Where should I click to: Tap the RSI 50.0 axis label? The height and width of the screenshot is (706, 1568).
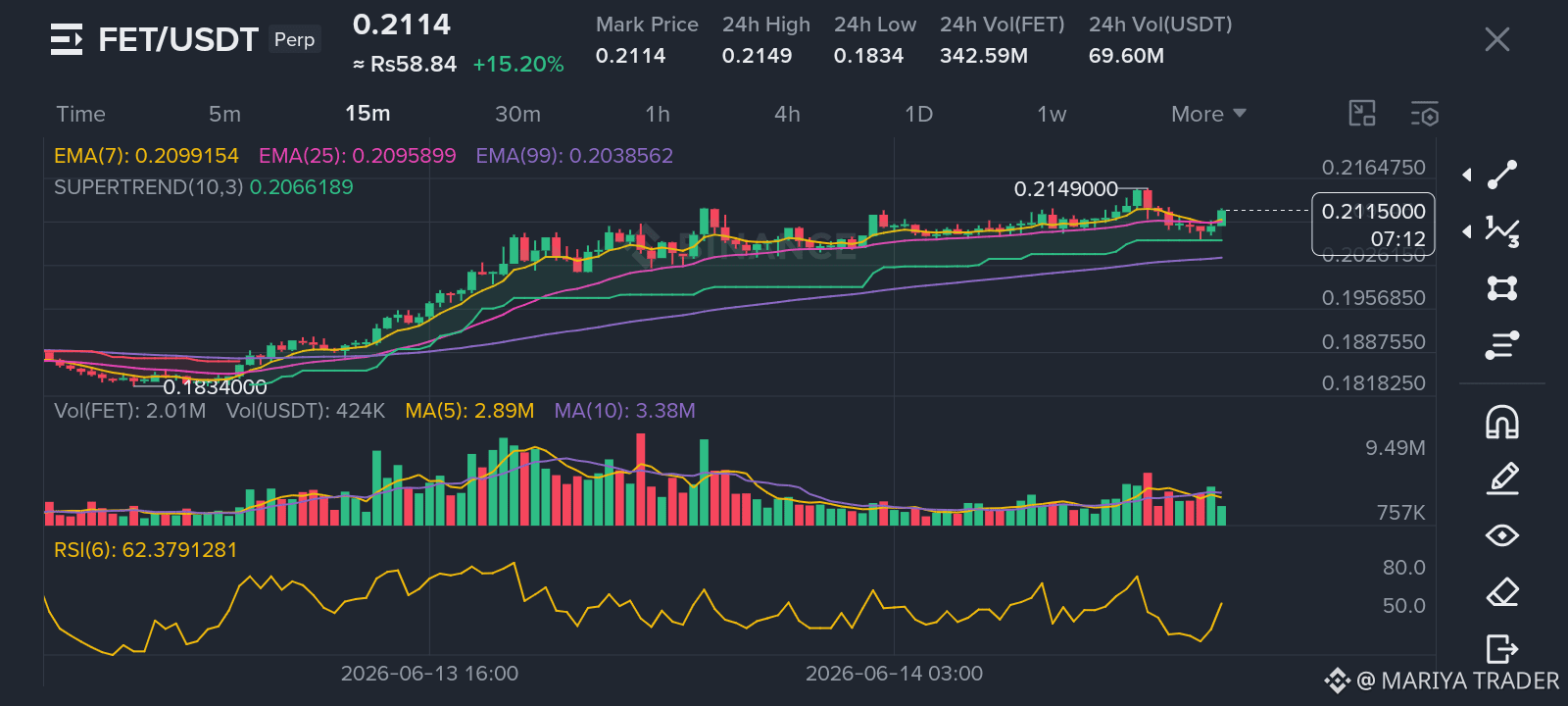[1404, 606]
